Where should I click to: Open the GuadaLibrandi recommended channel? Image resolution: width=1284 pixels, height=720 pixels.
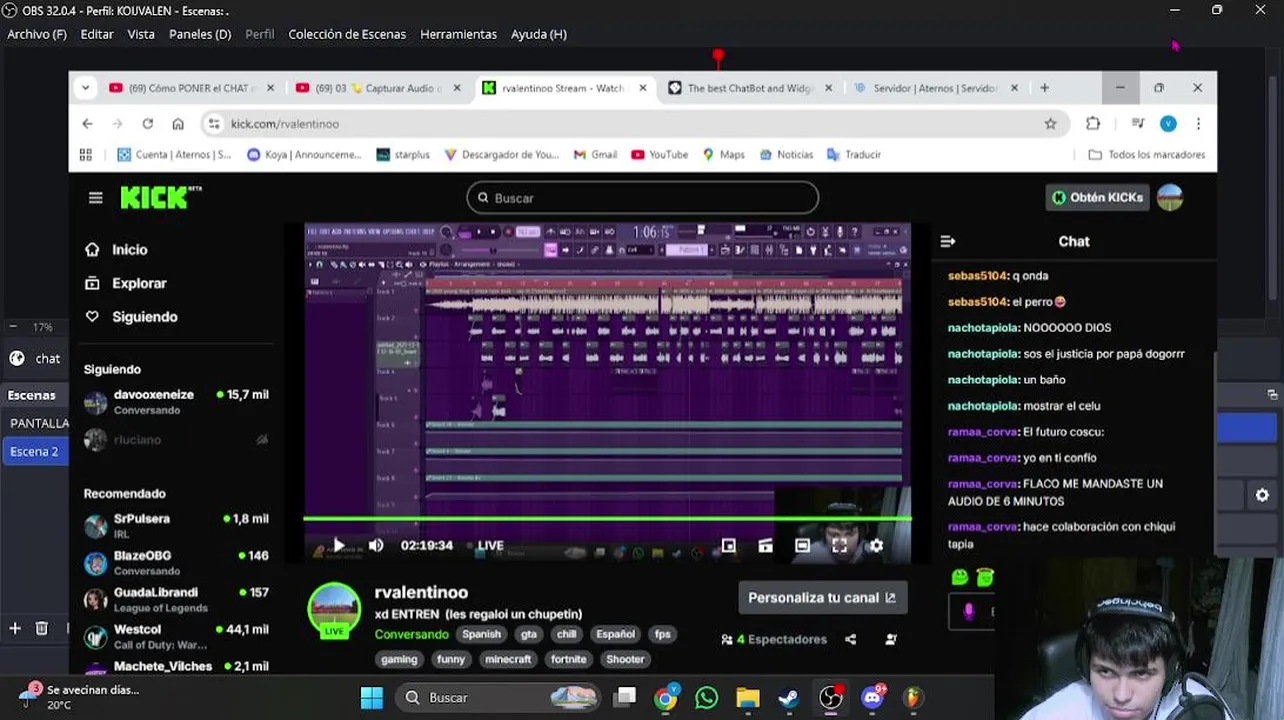[x=176, y=600]
